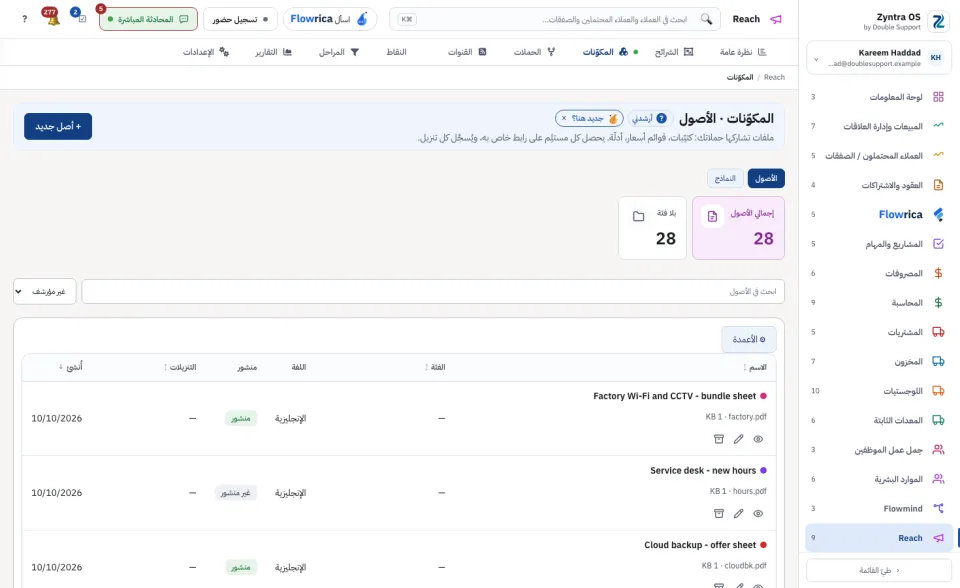Click factory.pdf file label
This screenshot has width=960, height=588.
pyautogui.click(x=747, y=416)
